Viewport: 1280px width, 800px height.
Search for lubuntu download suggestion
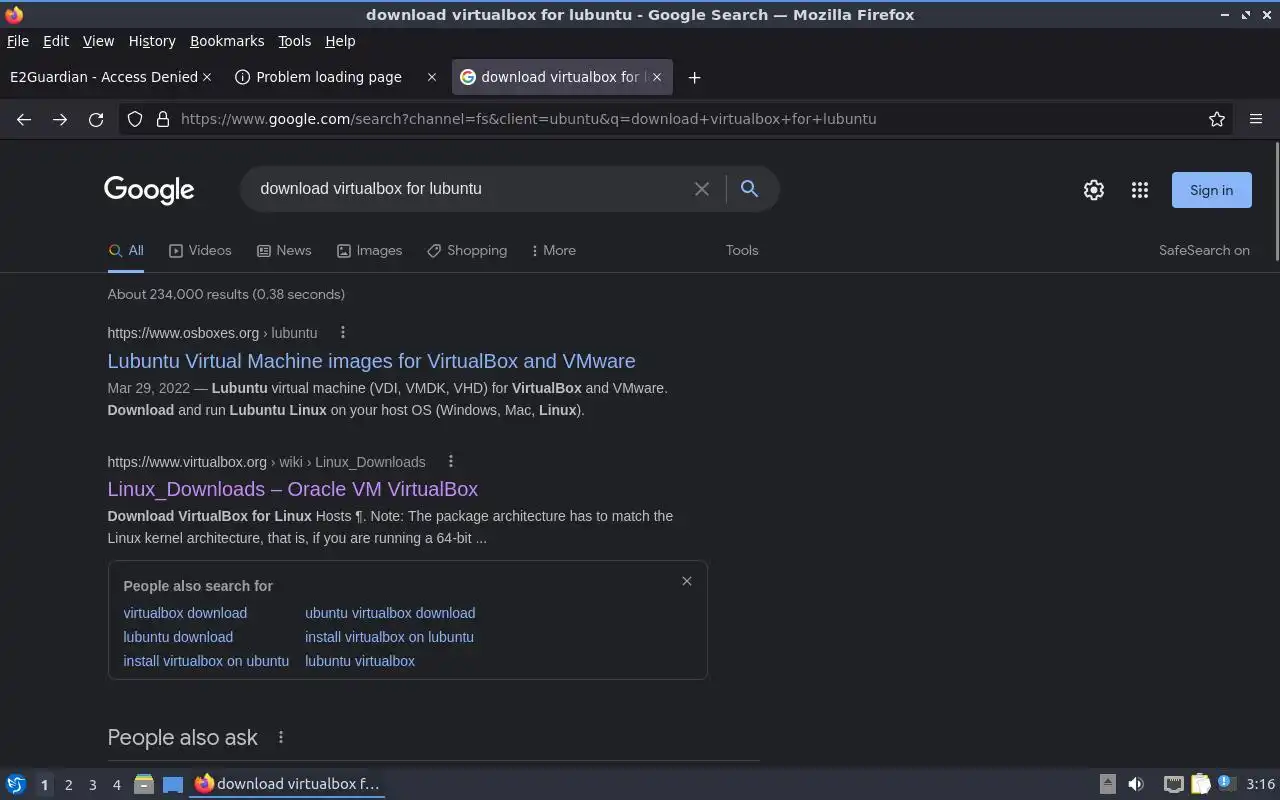[178, 637]
